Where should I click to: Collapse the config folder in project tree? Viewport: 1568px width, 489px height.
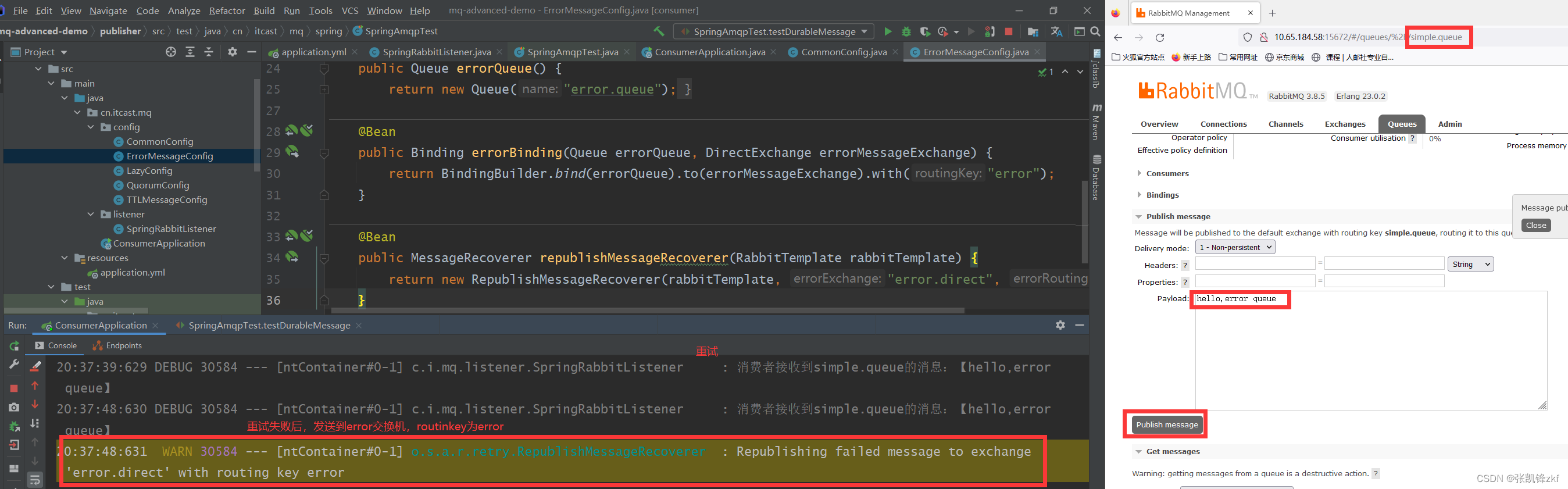(x=91, y=127)
